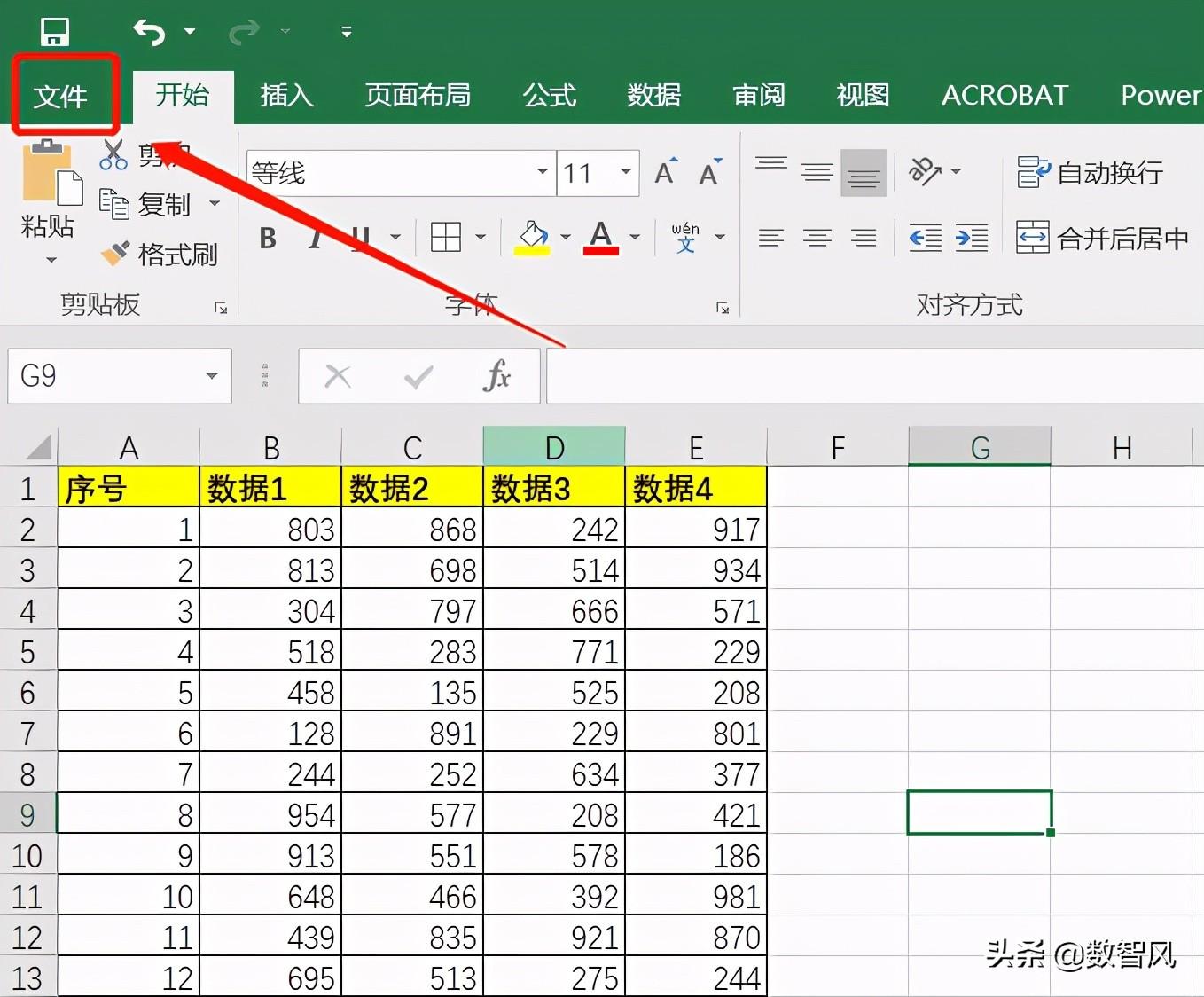Click the Name Box showing G9

pyautogui.click(x=106, y=375)
